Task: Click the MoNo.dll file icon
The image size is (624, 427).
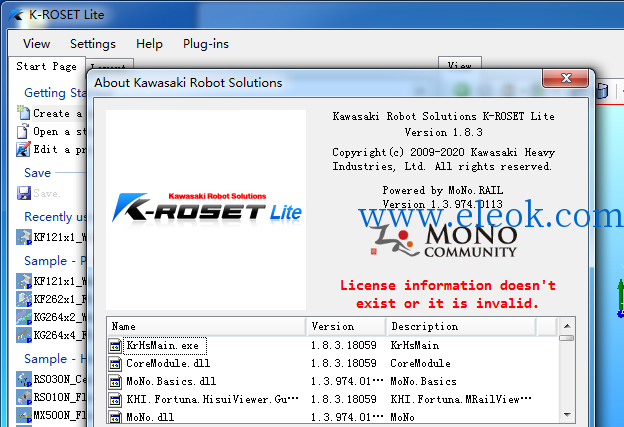Action: [x=115, y=417]
